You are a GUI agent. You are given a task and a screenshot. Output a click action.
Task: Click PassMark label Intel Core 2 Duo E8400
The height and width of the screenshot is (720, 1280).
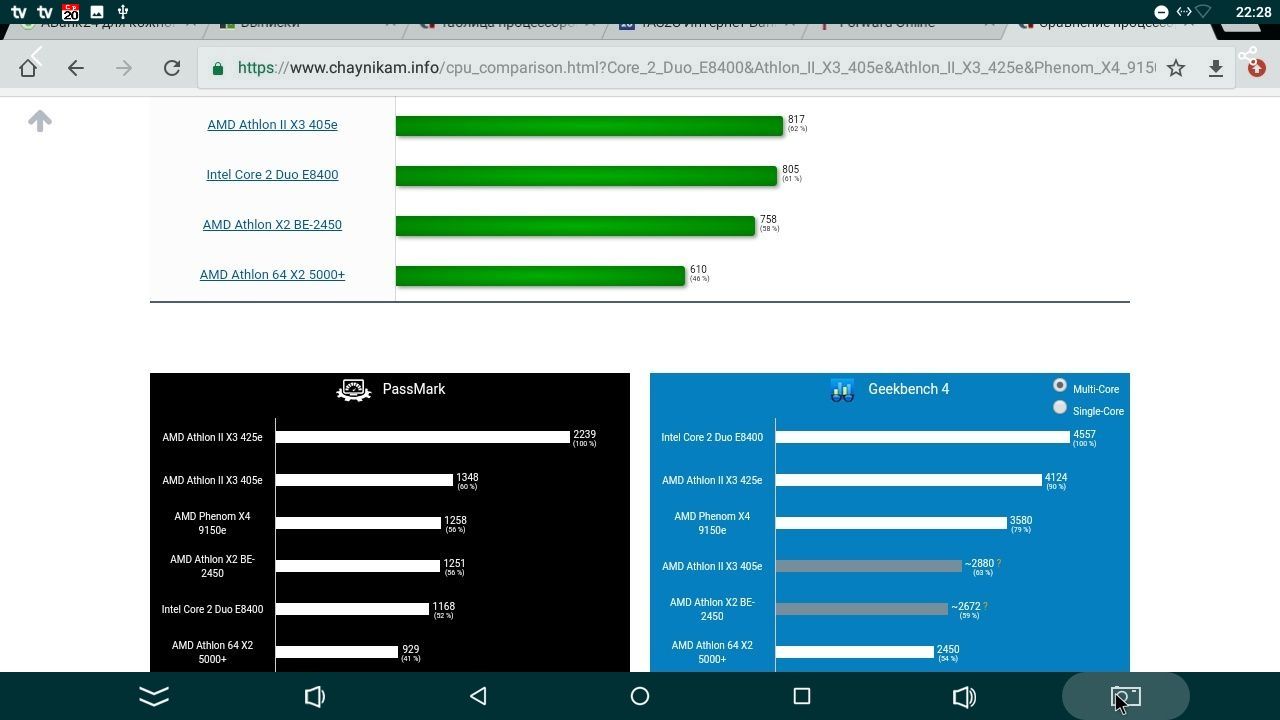pyautogui.click(x=212, y=609)
